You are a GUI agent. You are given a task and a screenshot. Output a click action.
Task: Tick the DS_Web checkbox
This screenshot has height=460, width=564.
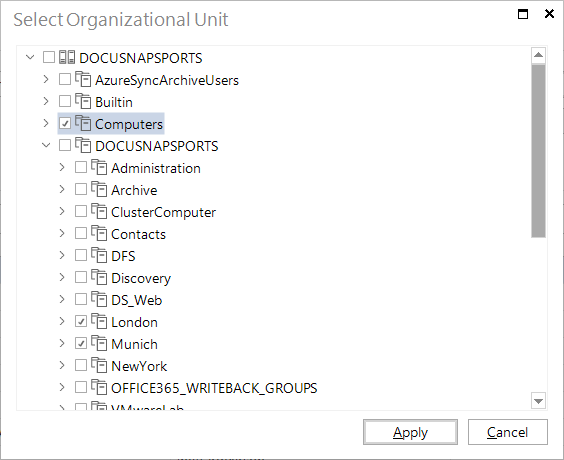[81, 299]
